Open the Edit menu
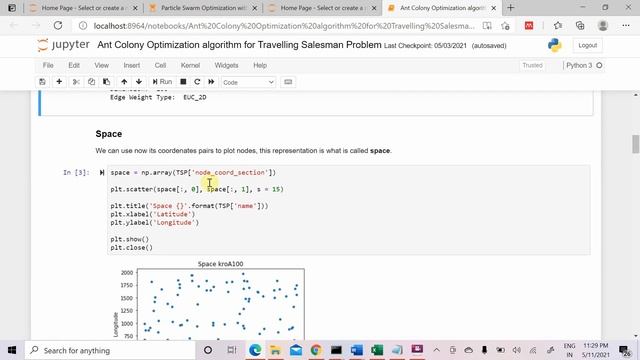 tap(74, 65)
